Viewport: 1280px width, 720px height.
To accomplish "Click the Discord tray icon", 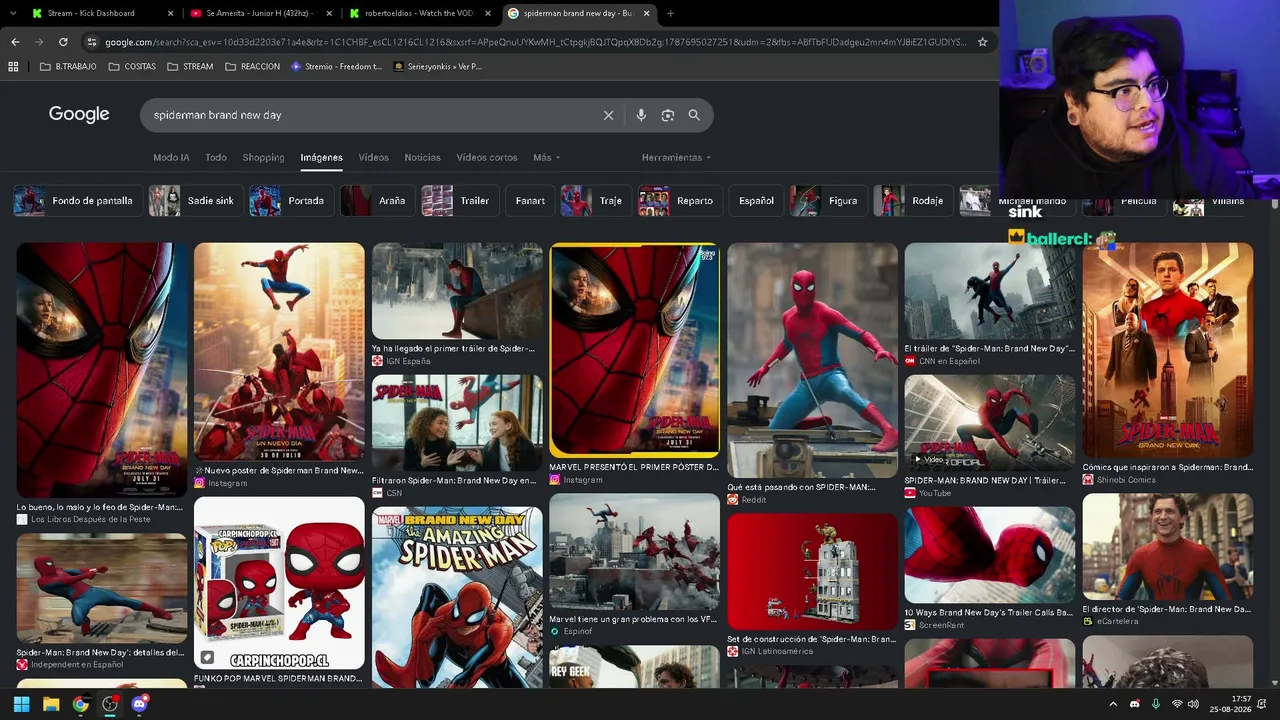I will (x=1134, y=704).
